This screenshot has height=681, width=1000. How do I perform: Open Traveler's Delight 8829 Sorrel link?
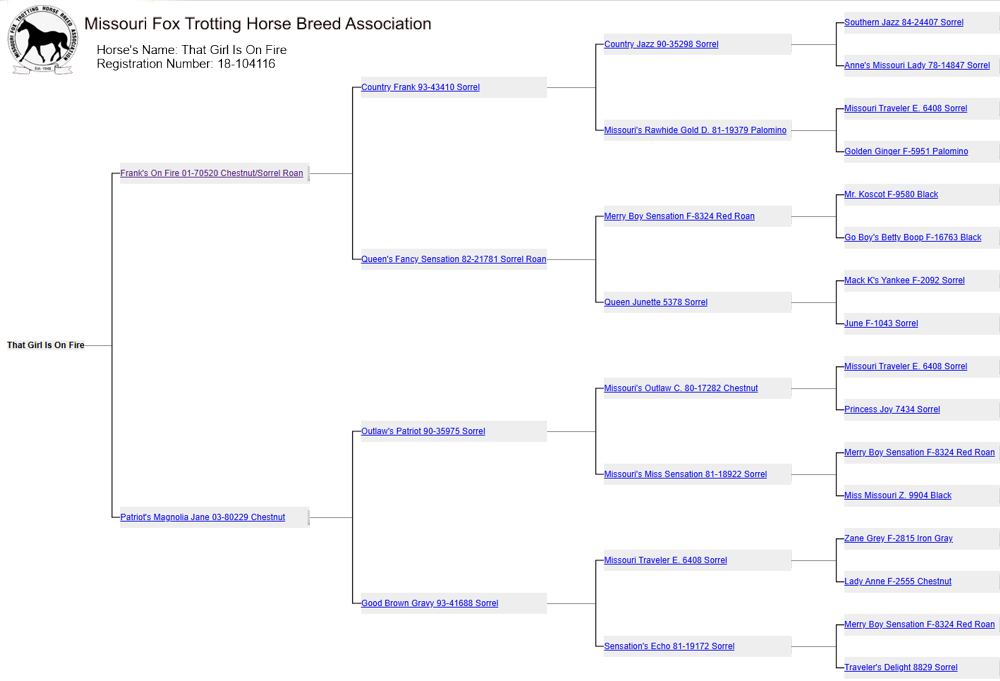pos(900,667)
